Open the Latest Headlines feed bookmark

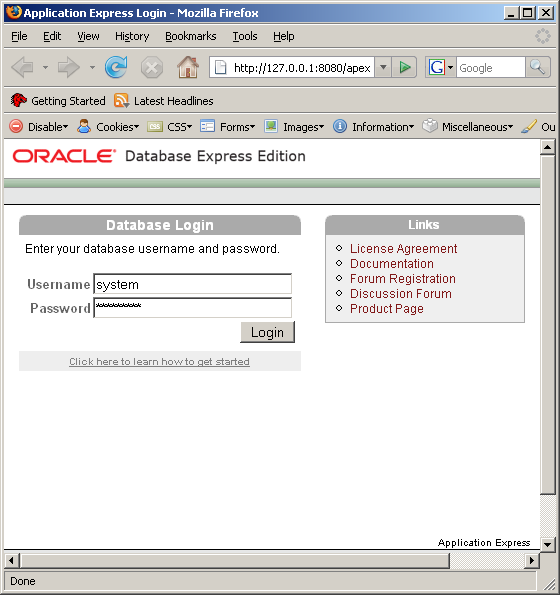point(164,101)
